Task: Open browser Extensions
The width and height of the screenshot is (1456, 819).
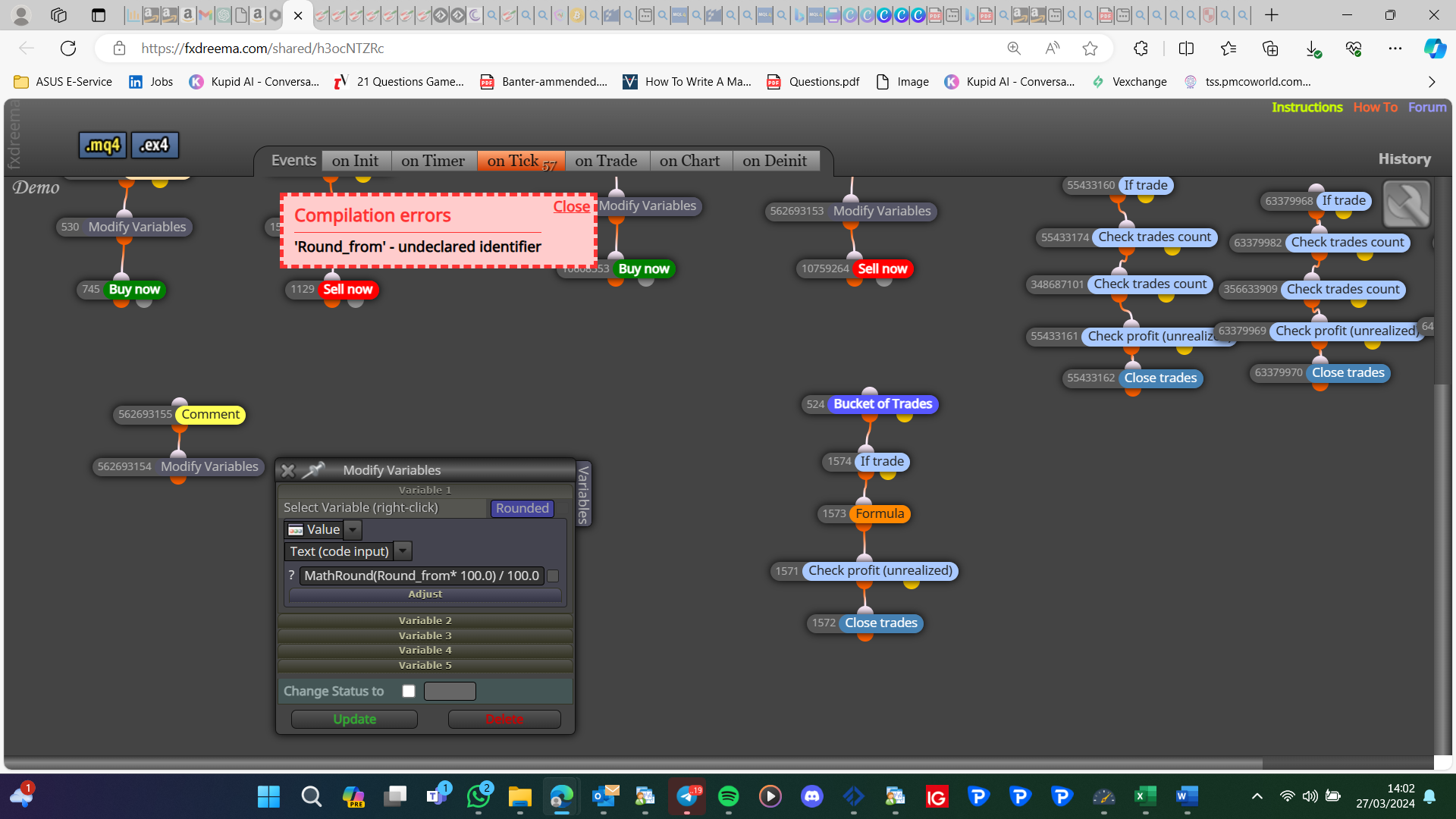Action: (x=1141, y=49)
